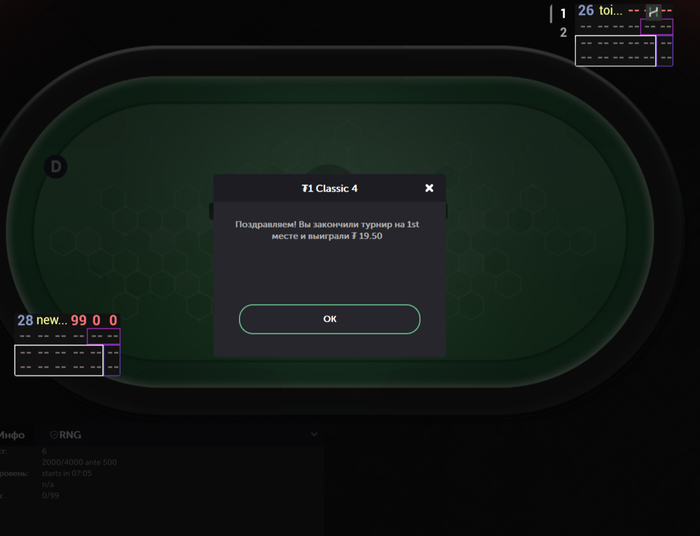Click the ₮1 Classic 4 dialog title
This screenshot has width=700, height=536.
(x=329, y=188)
